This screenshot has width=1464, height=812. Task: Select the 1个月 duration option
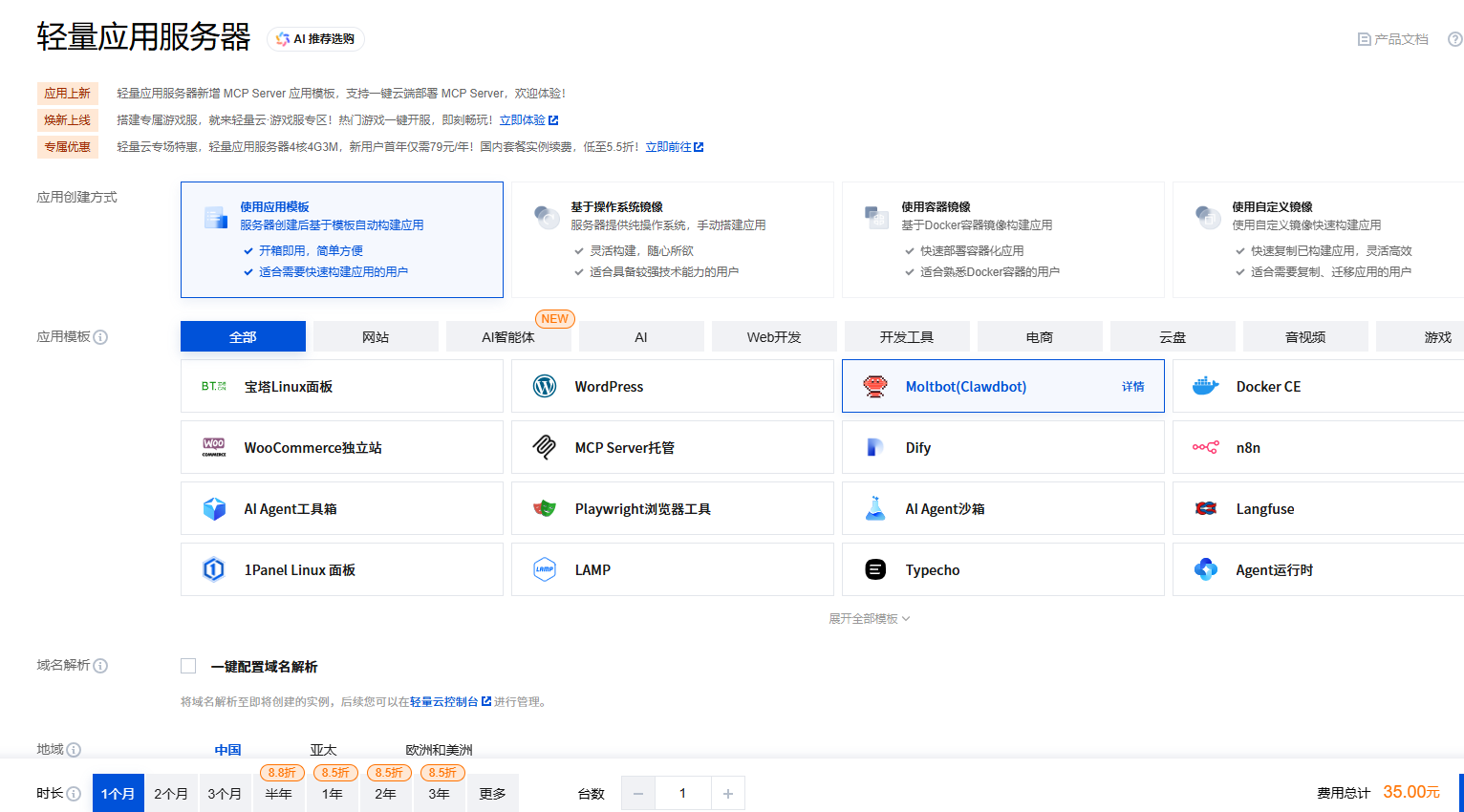118,793
